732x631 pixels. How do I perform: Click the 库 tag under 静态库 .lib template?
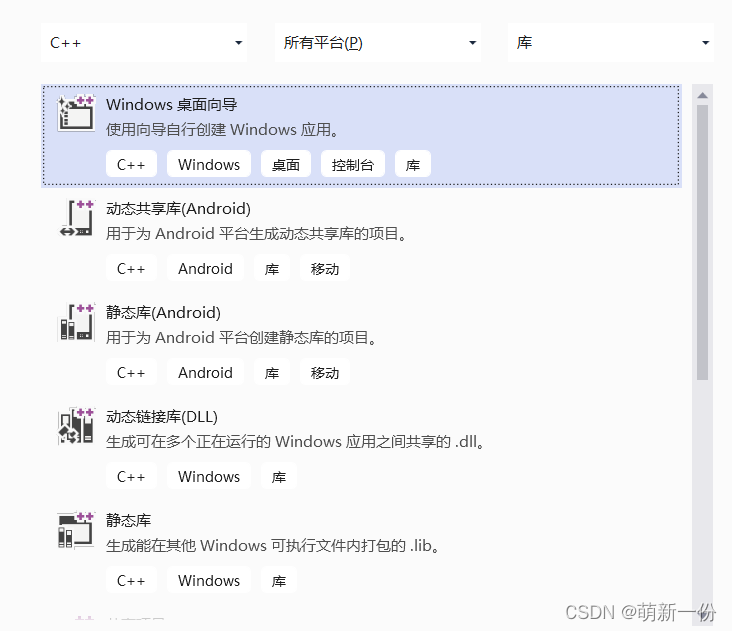click(x=279, y=581)
